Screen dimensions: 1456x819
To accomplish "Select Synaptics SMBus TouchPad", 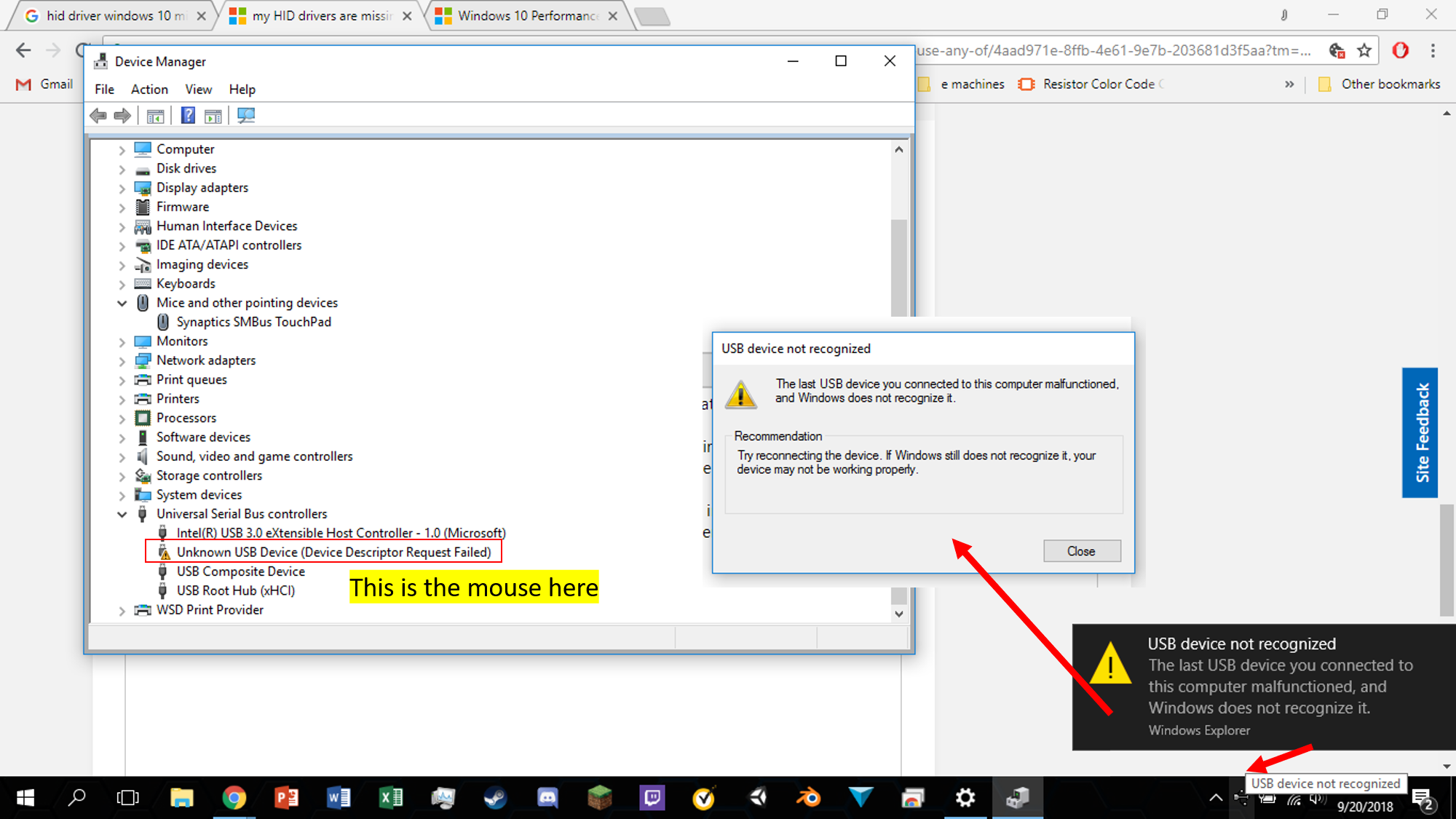I will 253,322.
